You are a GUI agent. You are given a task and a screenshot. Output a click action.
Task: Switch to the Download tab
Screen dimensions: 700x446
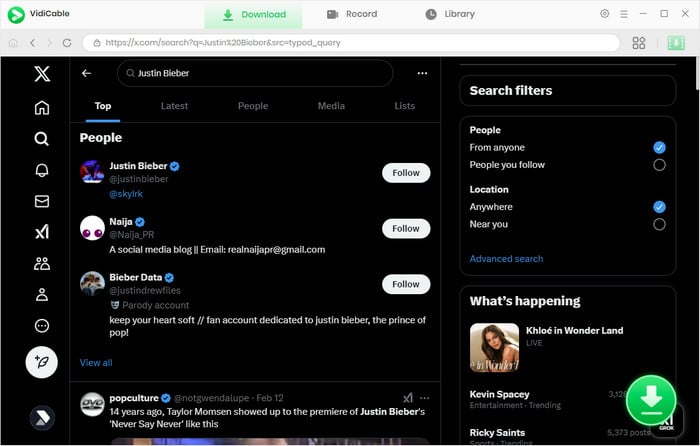[254, 15]
